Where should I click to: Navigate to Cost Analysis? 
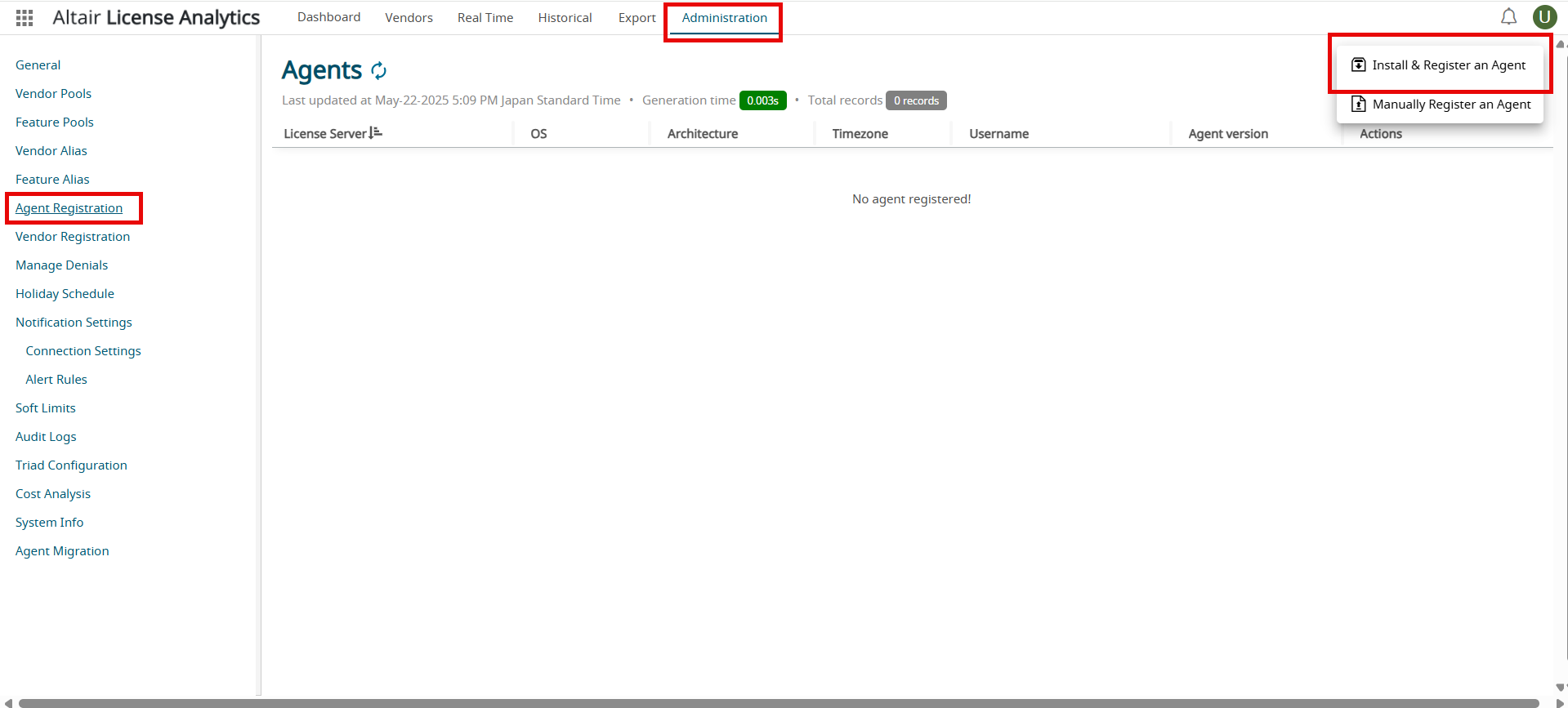[x=53, y=493]
